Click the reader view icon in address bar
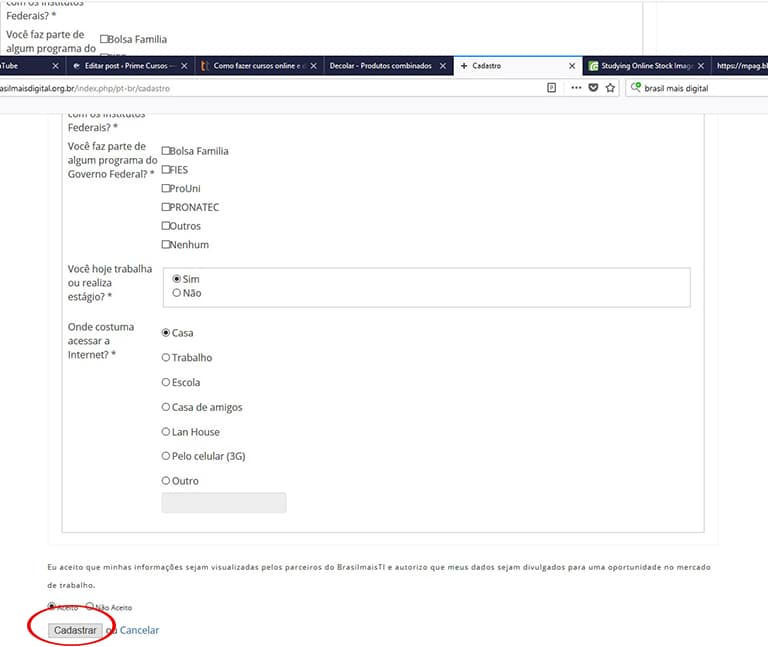The image size is (768, 647). tap(552, 88)
